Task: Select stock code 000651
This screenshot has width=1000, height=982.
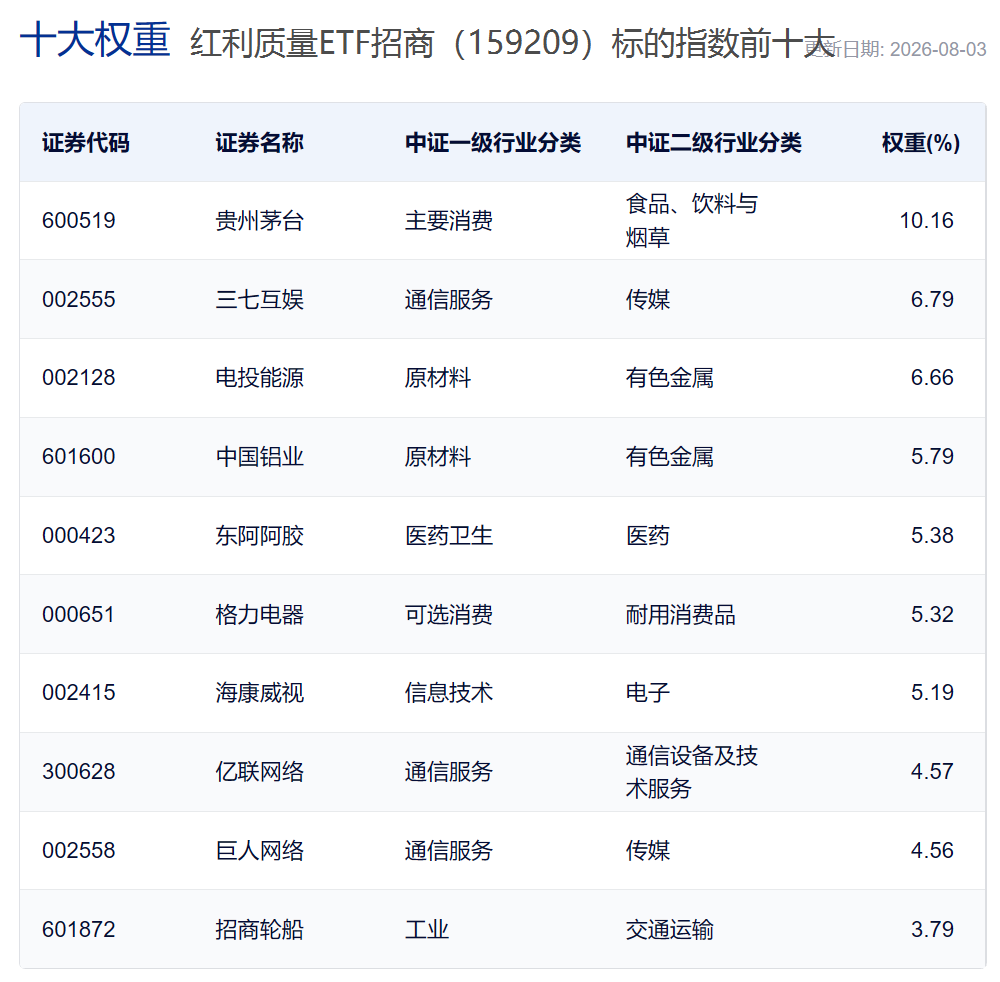Action: 78,615
